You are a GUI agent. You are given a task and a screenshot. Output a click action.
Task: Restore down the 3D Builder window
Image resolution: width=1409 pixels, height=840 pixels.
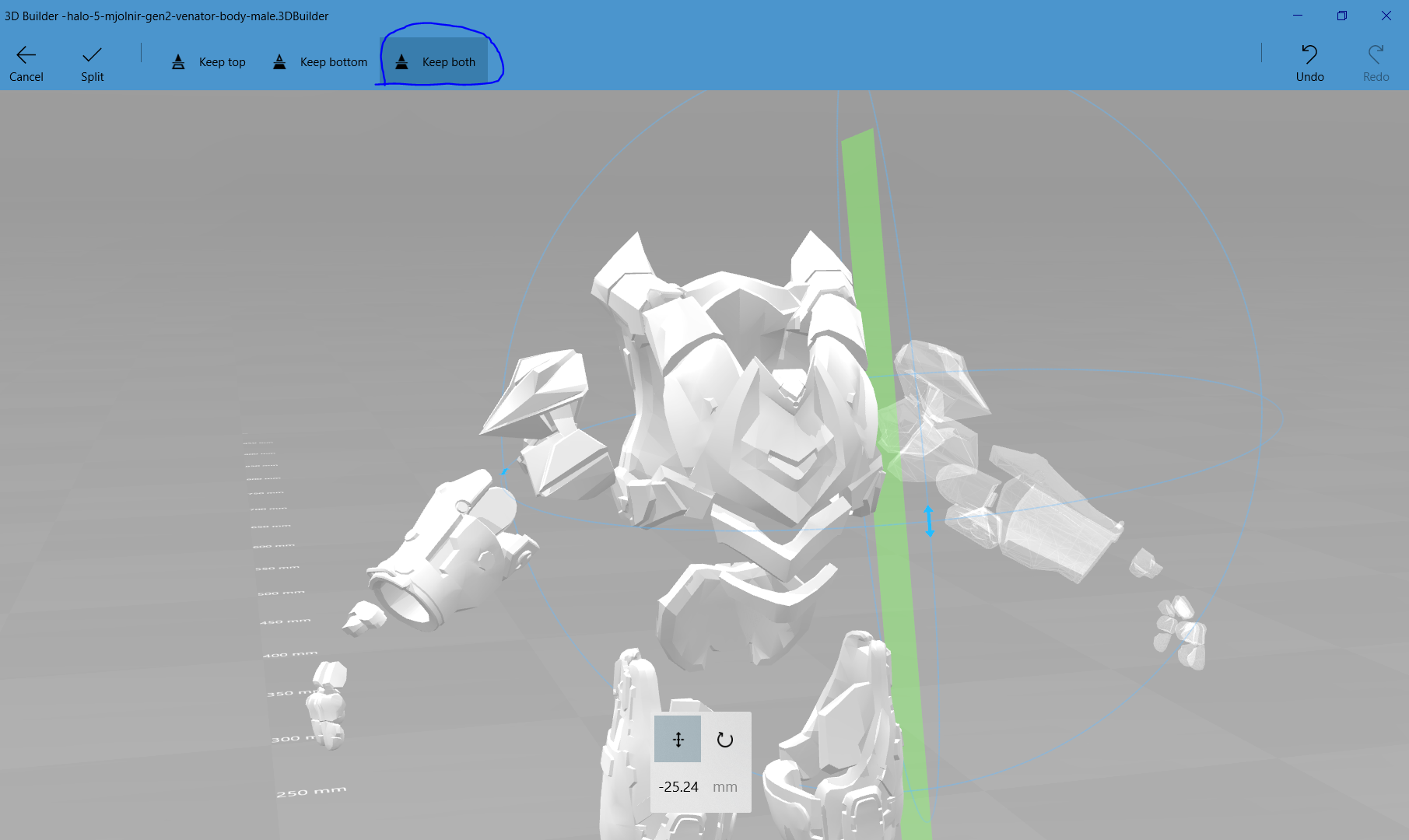pyautogui.click(x=1342, y=16)
